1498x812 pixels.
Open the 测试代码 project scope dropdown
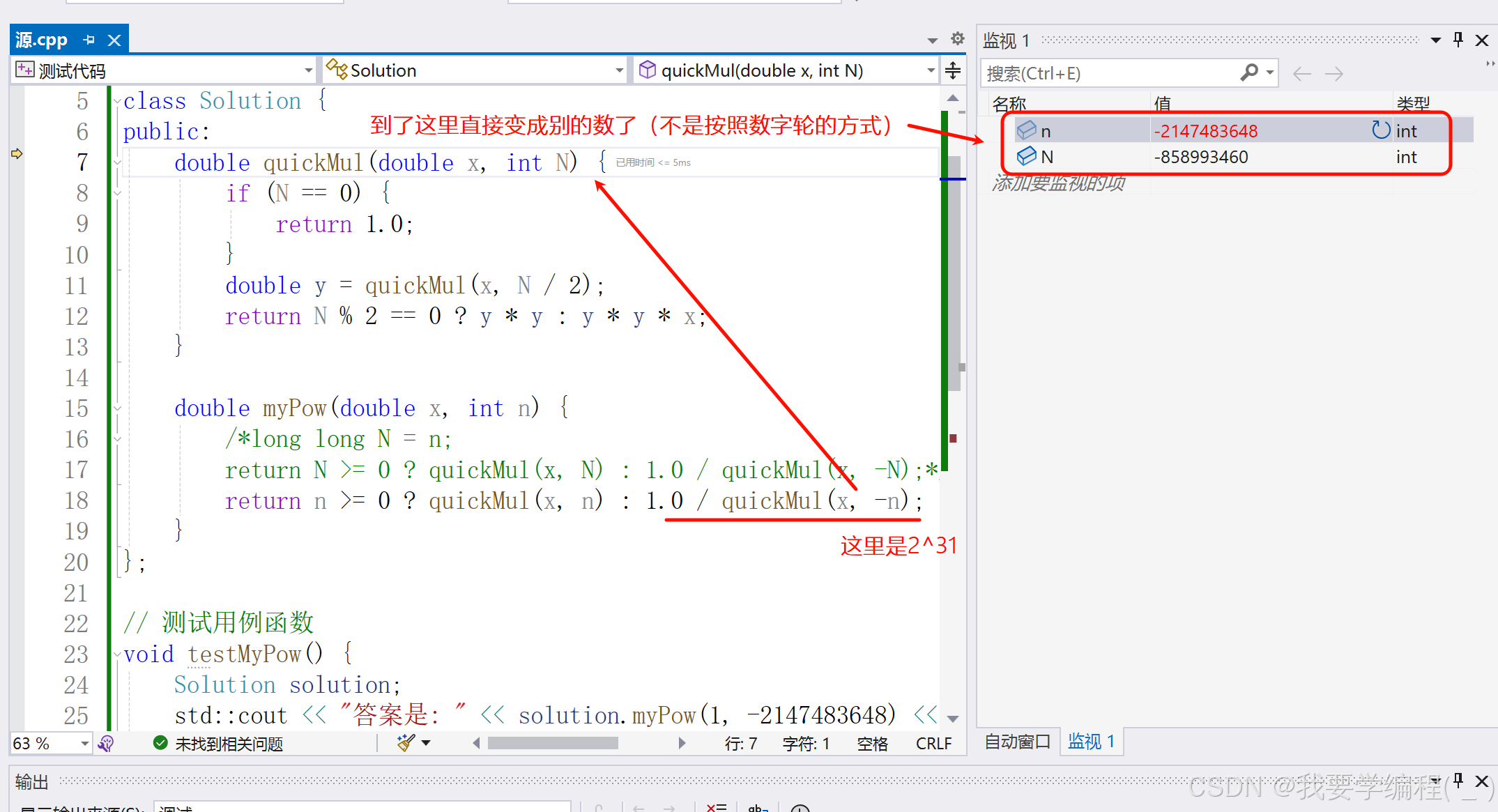tap(307, 70)
